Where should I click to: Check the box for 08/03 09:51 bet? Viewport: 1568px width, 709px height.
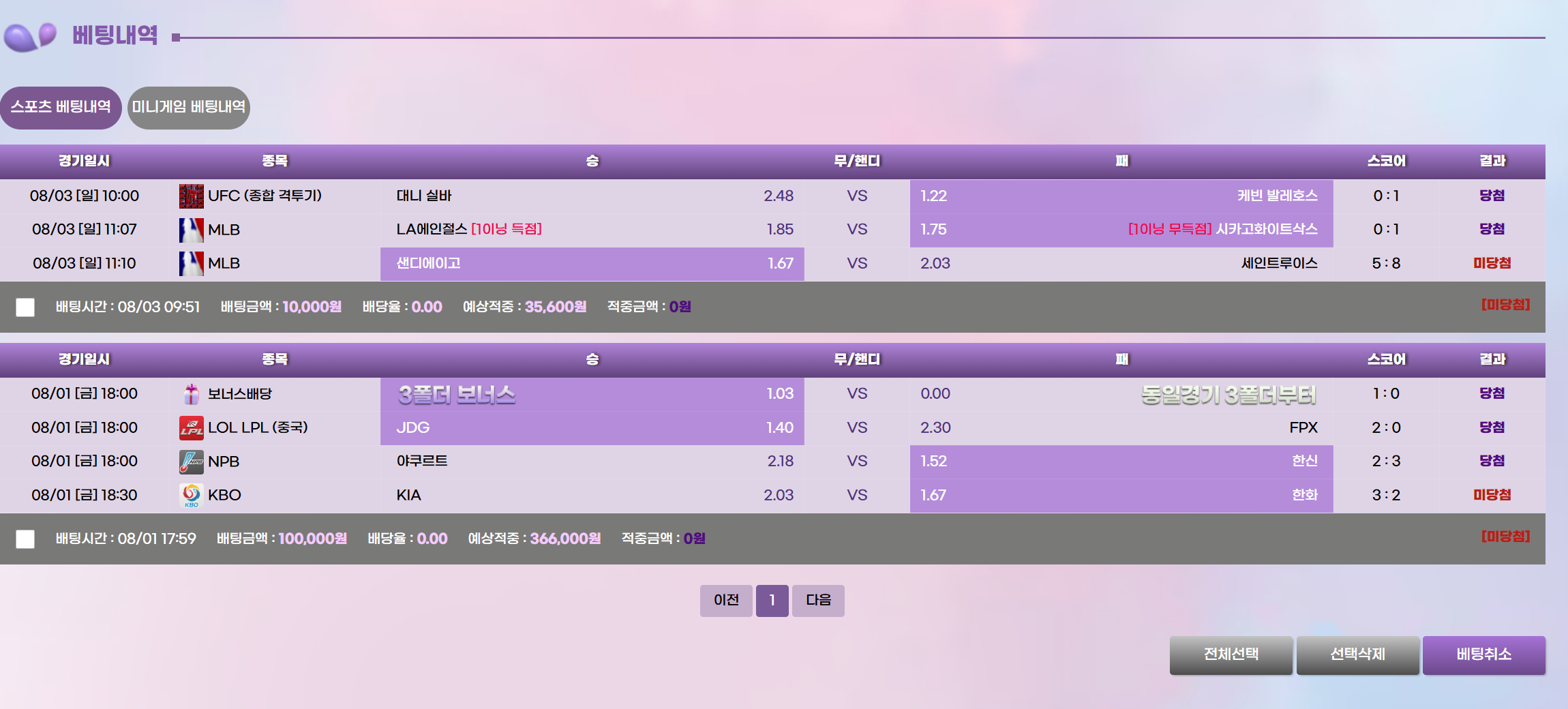click(25, 307)
